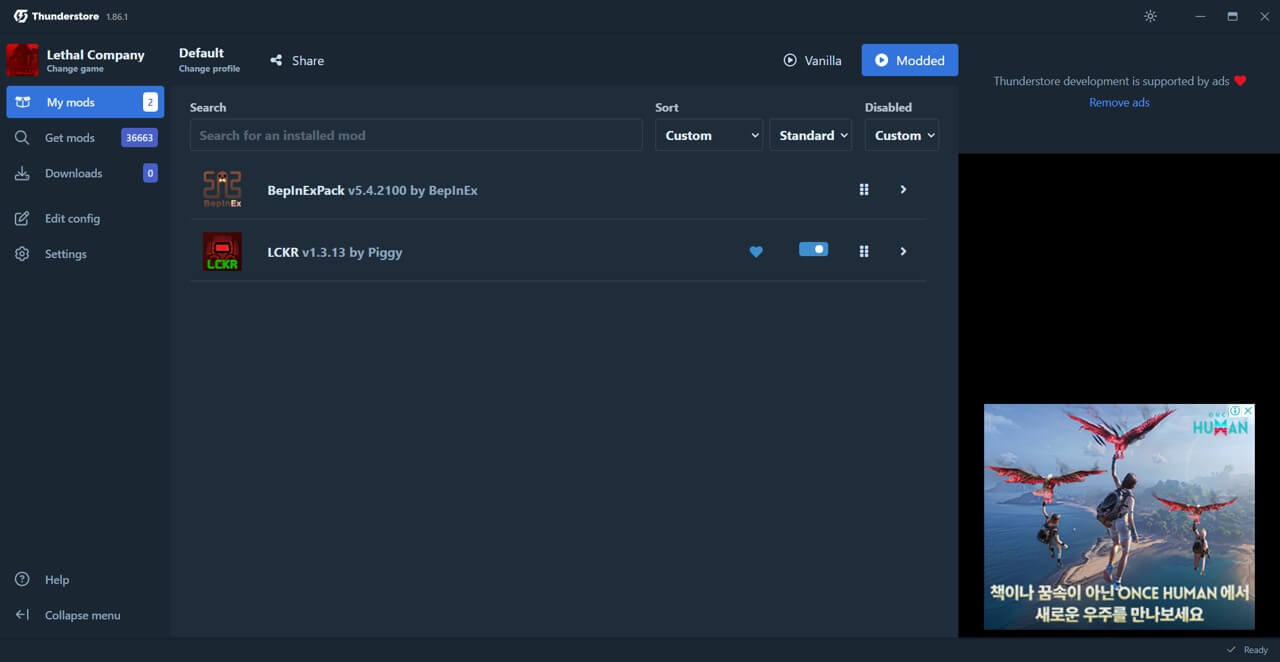The height and width of the screenshot is (662, 1280).
Task: Click the BepInExPack drag handle grid icon
Action: click(x=864, y=190)
